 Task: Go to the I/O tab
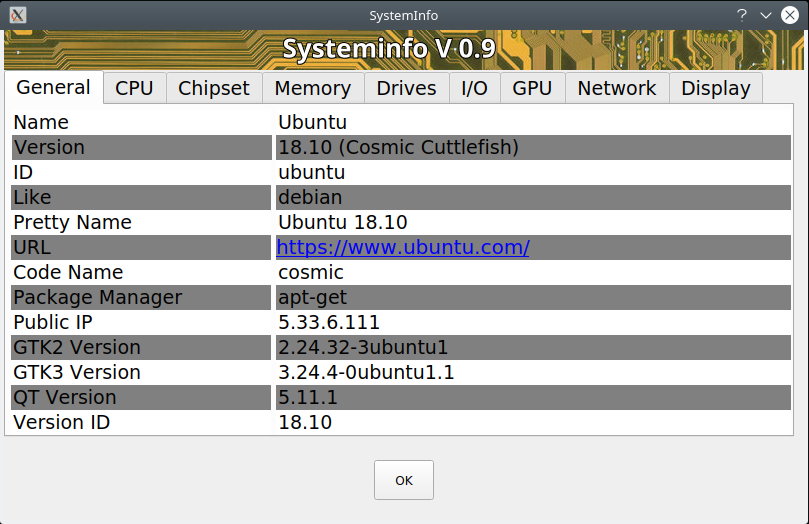[474, 88]
